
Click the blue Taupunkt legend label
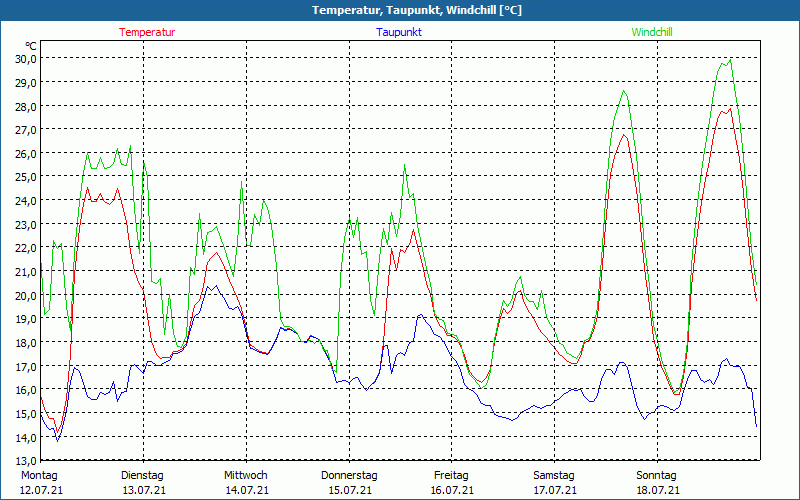click(x=399, y=32)
